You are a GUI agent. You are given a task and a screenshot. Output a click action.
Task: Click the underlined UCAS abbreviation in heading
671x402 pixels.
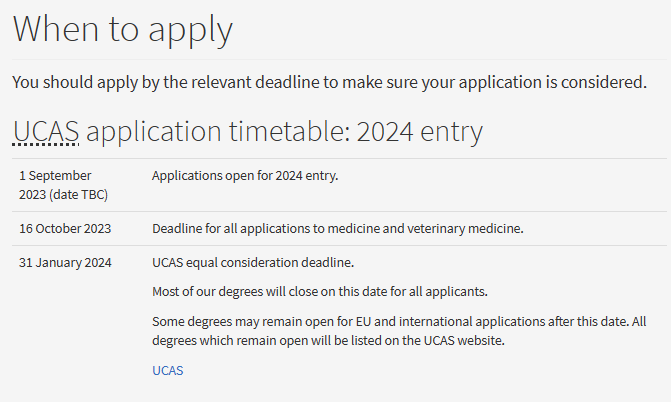[46, 131]
